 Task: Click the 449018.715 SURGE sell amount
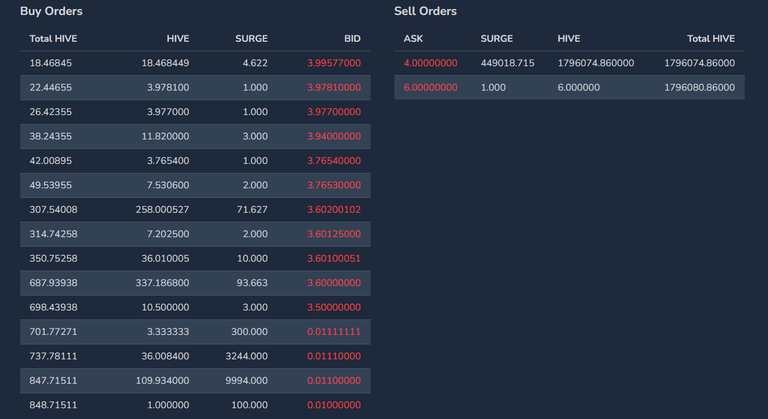click(507, 63)
